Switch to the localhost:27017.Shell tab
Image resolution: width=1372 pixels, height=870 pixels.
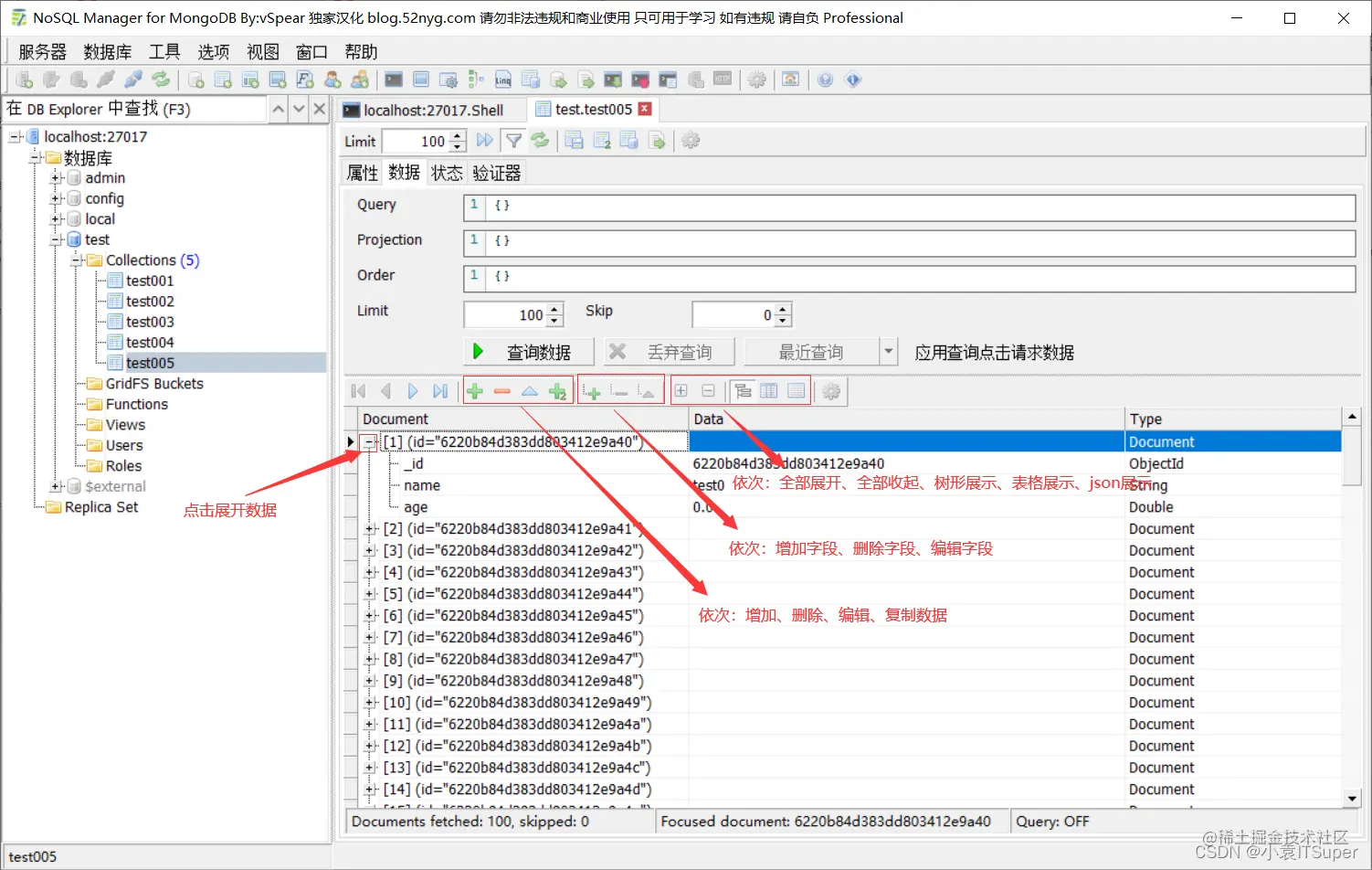tap(433, 110)
